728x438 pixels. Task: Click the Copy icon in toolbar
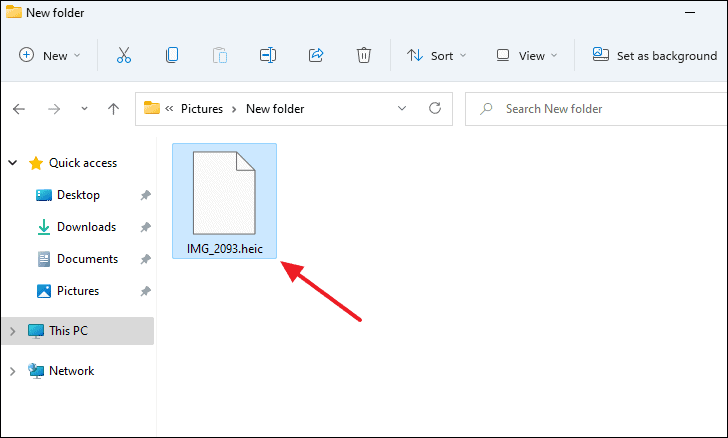coord(172,56)
